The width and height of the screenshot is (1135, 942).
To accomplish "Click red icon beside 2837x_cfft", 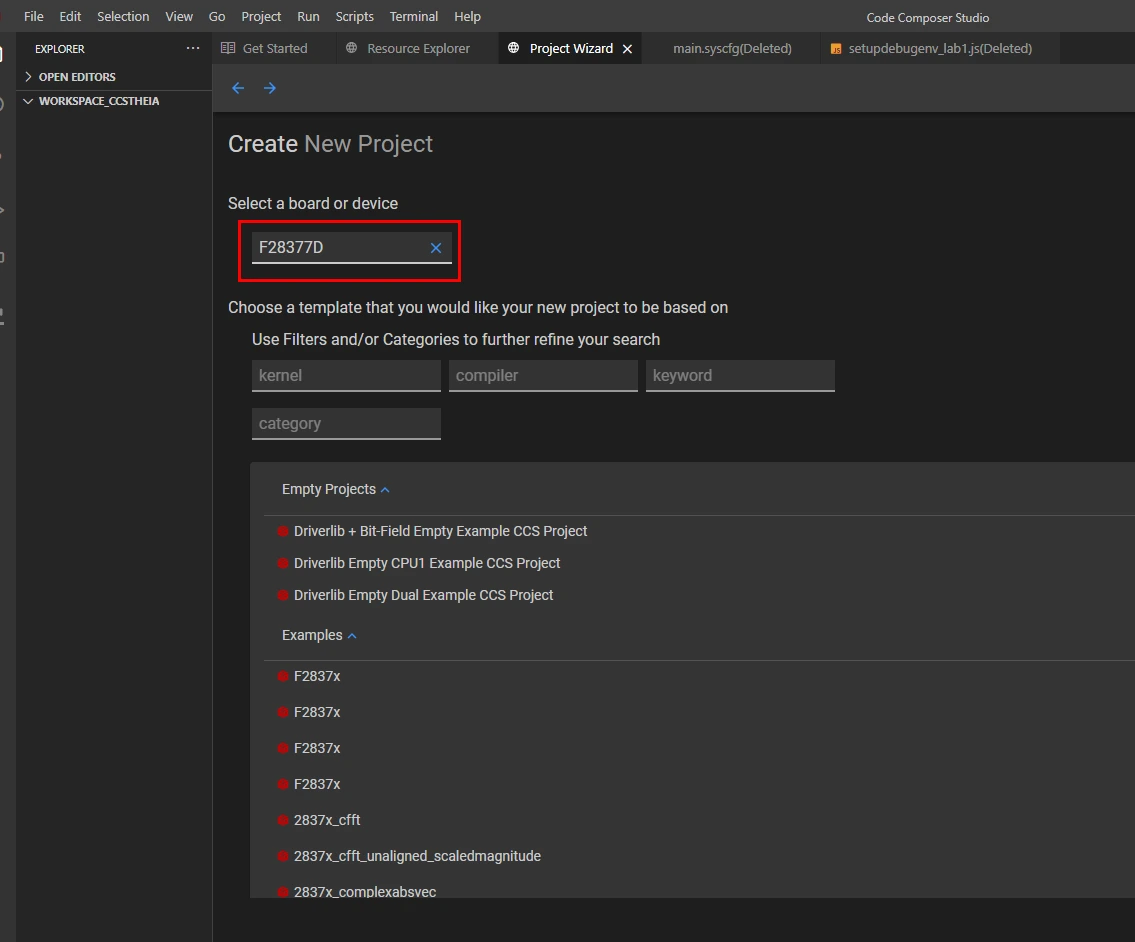I will click(283, 820).
